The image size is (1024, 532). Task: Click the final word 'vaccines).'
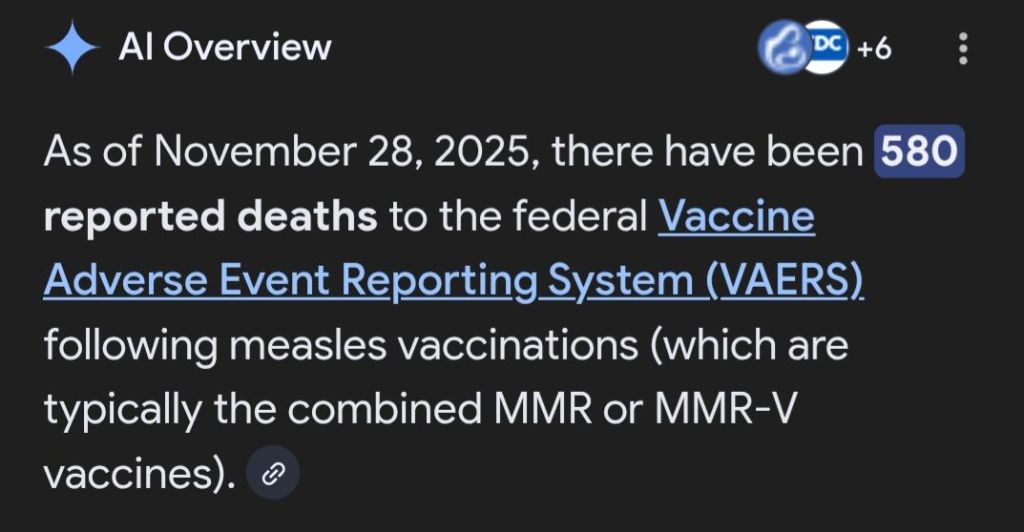[140, 476]
